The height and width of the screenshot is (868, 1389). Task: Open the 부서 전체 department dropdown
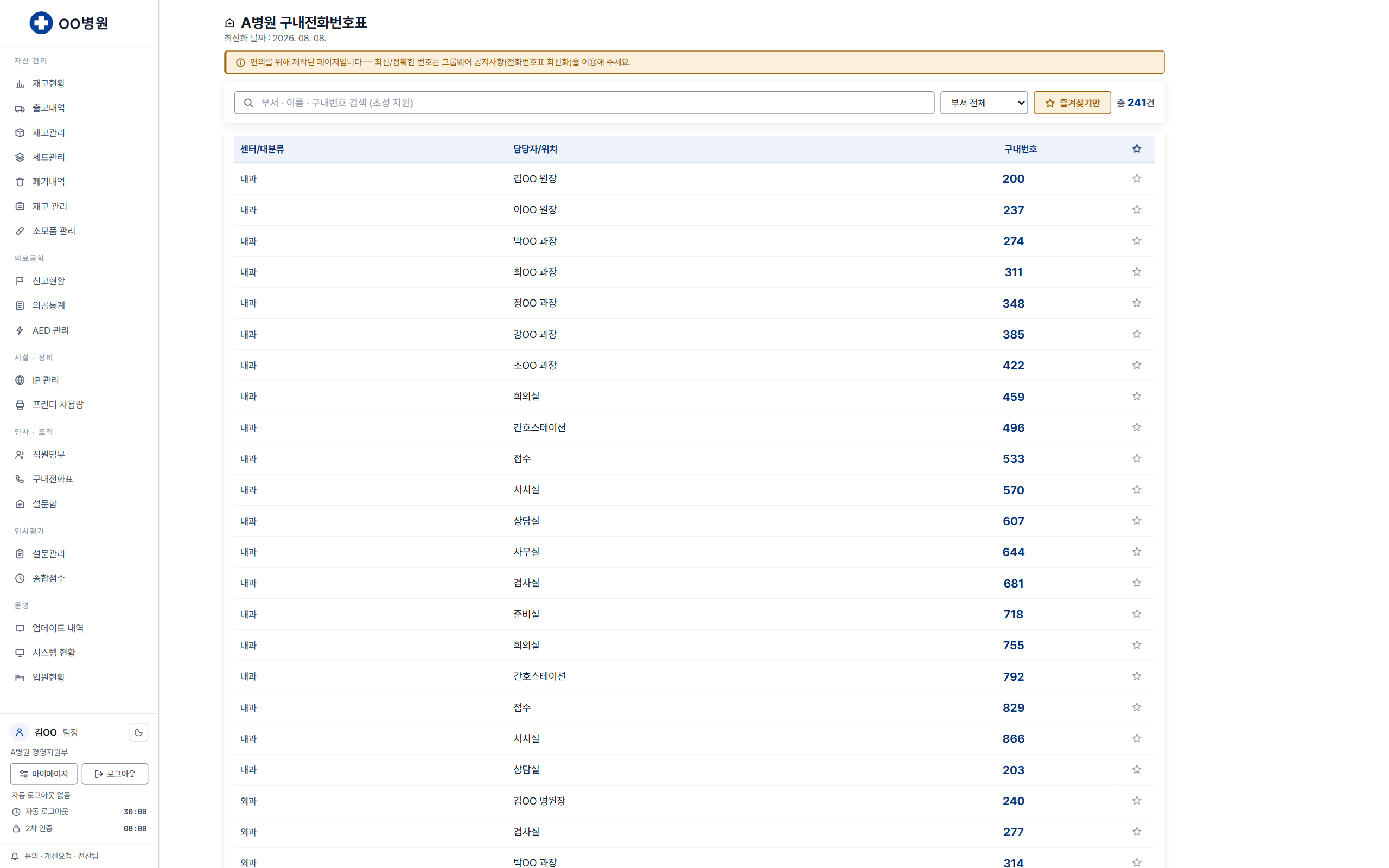coord(984,103)
